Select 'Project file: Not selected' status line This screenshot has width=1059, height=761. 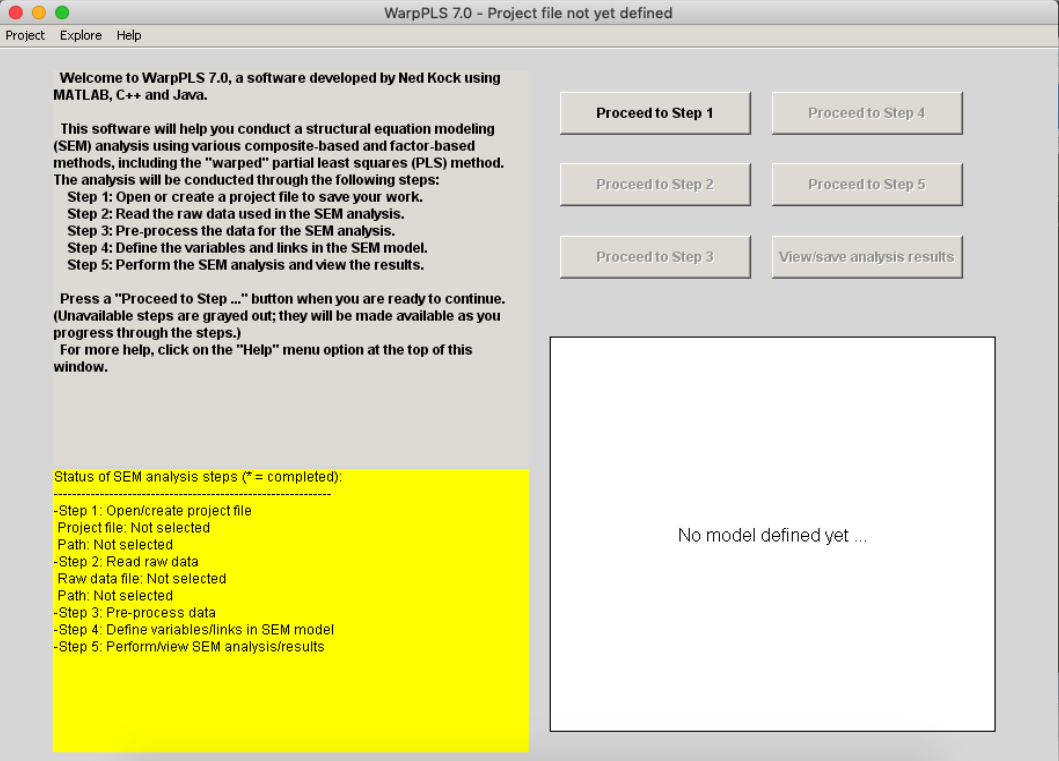(134, 527)
